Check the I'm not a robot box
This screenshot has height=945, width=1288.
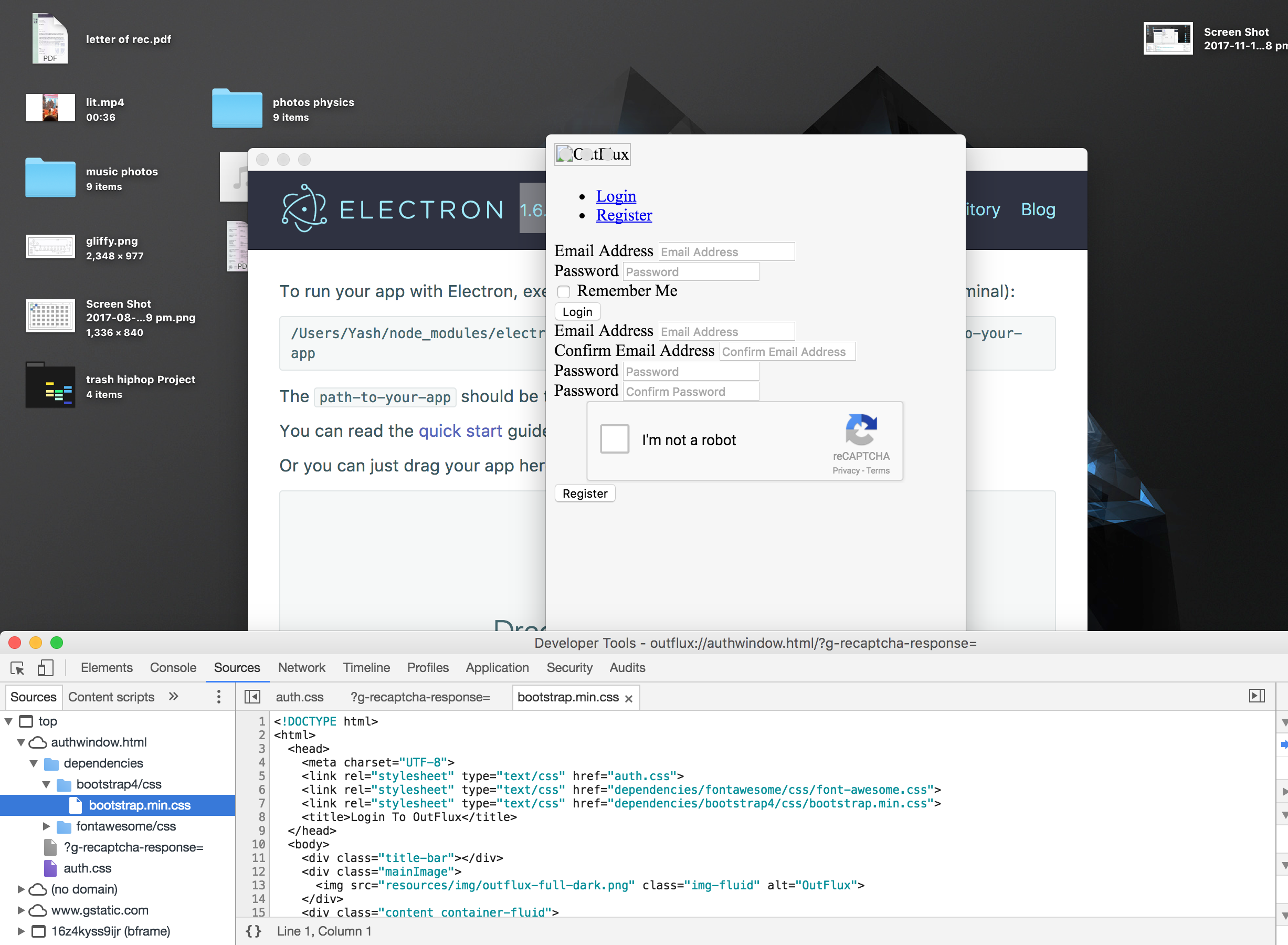[x=614, y=439]
